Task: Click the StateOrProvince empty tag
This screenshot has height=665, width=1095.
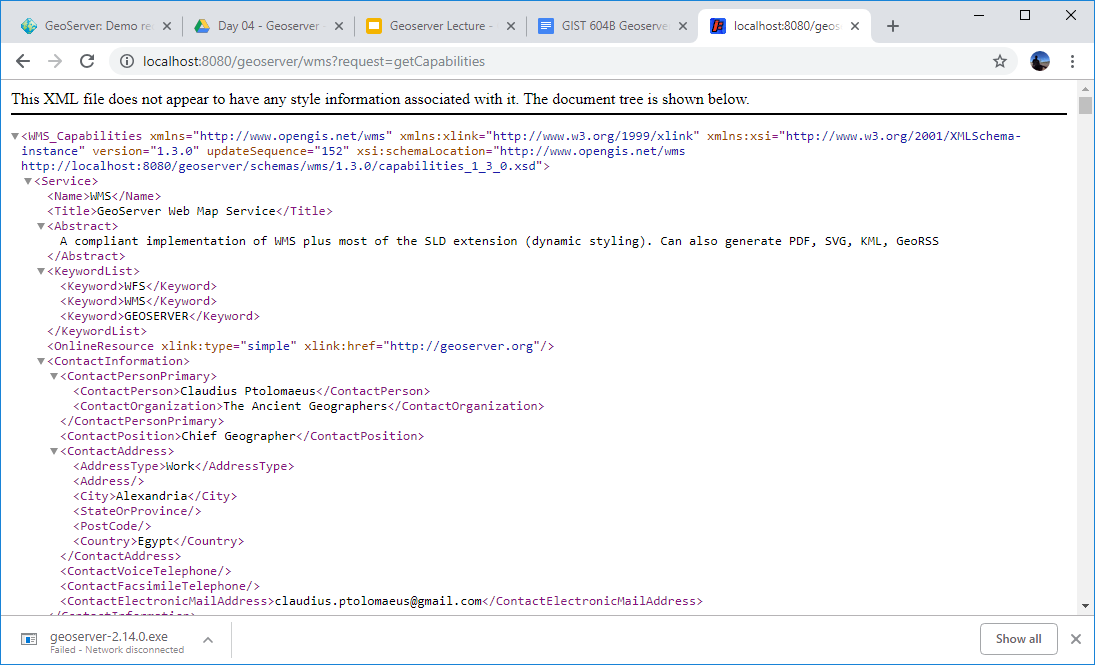Action: pos(137,511)
